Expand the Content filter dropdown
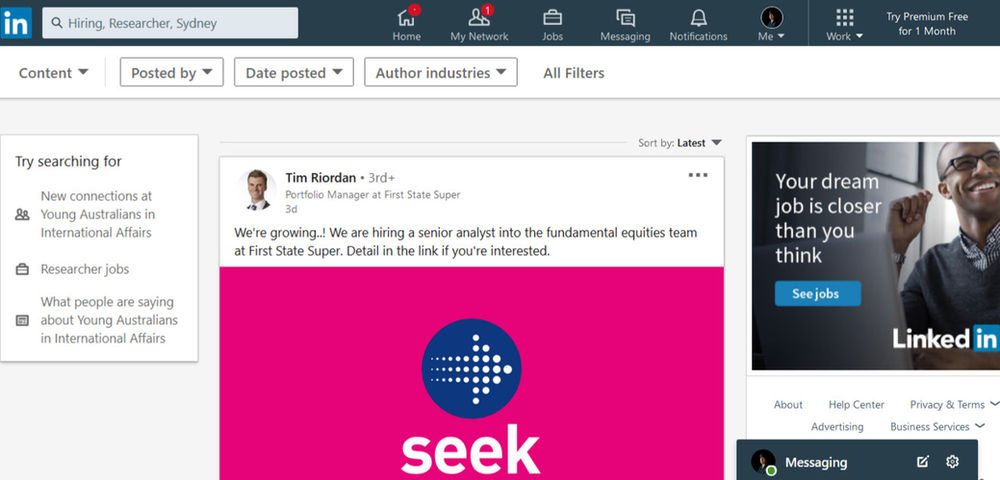The image size is (1000, 480). pos(54,73)
